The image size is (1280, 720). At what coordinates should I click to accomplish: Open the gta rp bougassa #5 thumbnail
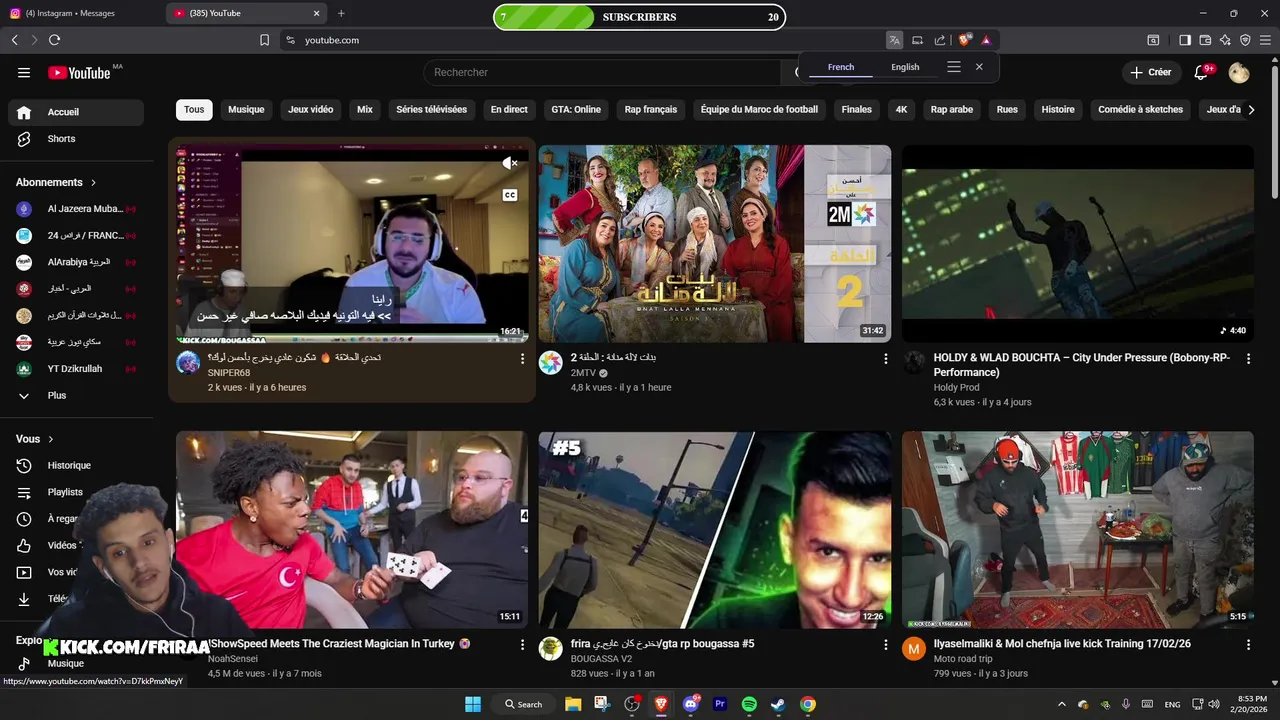coord(714,530)
